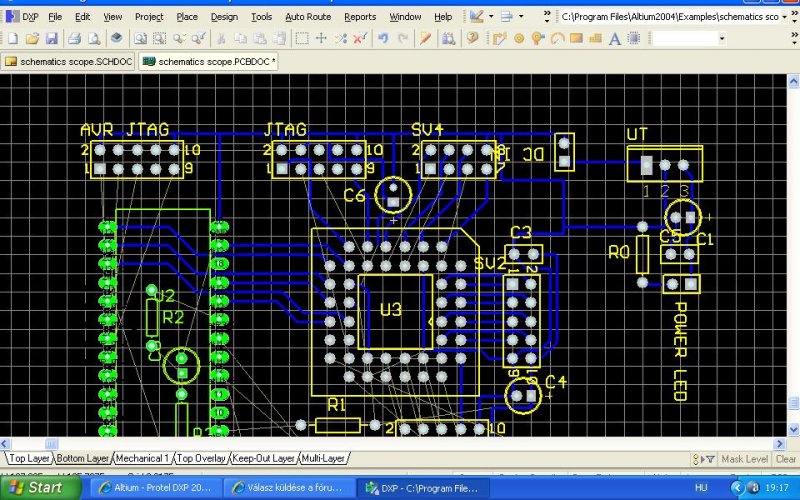
Task: Click the Zoom area icon
Action: click(160, 38)
